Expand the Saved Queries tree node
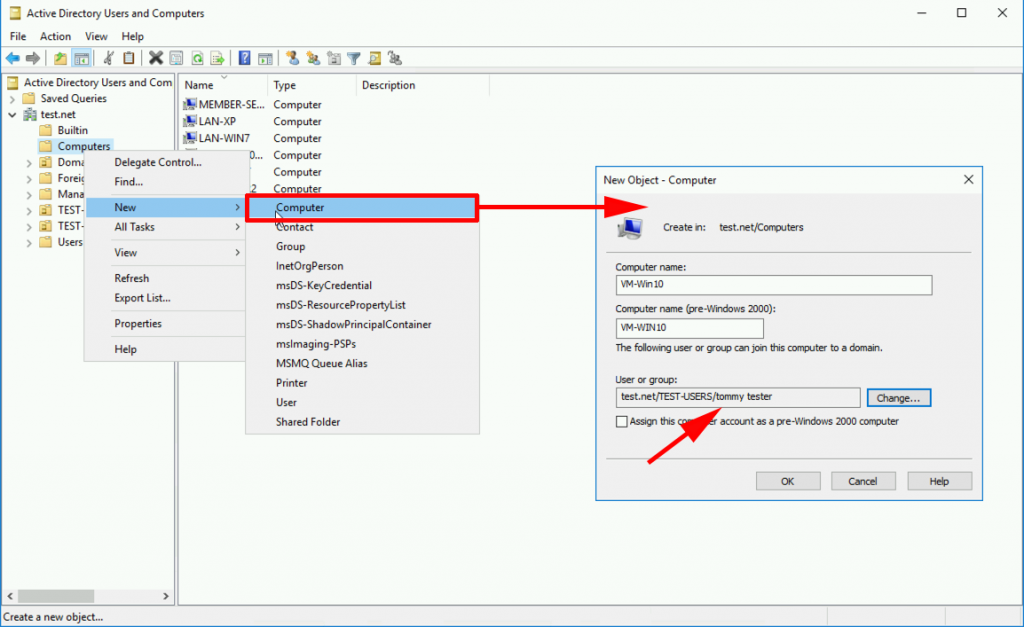Viewport: 1024px width, 627px height. (12, 99)
